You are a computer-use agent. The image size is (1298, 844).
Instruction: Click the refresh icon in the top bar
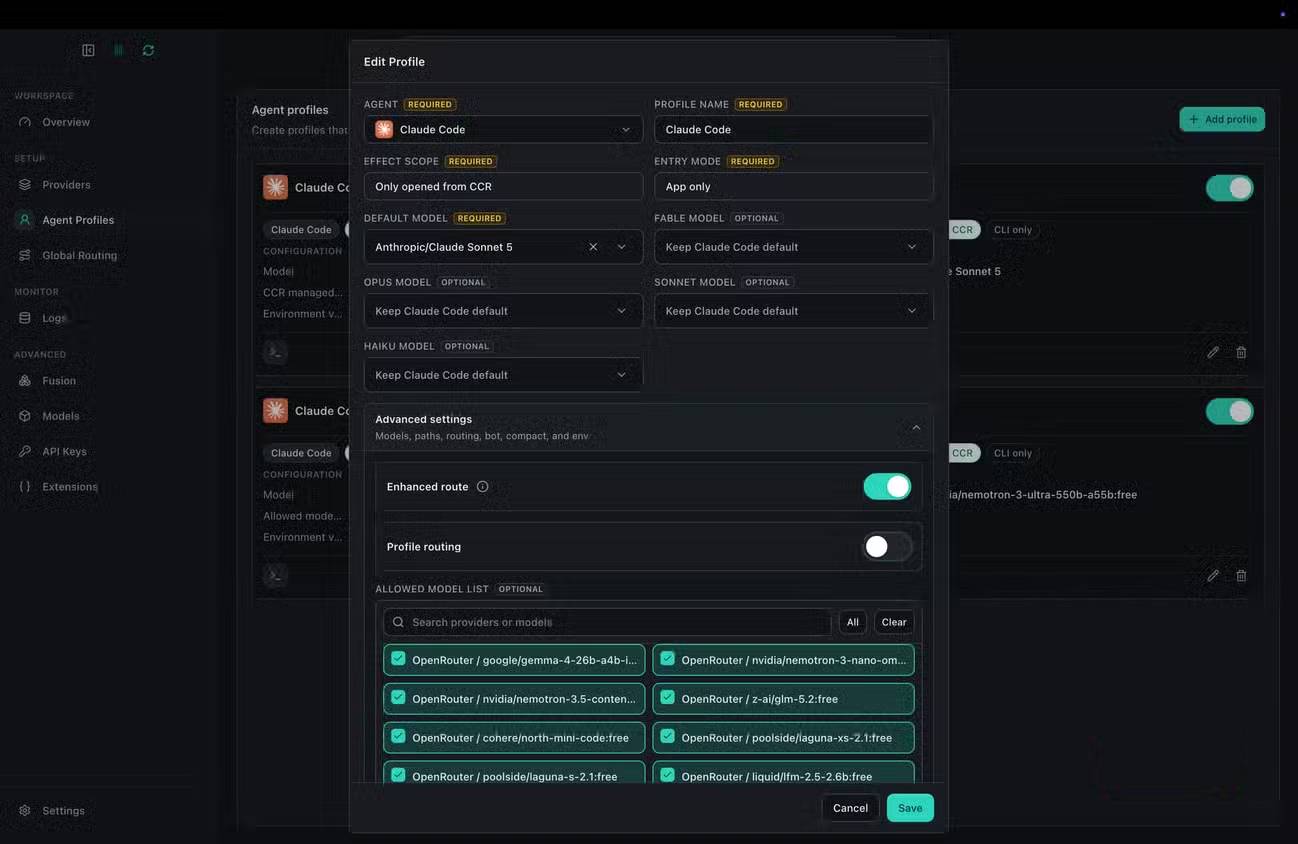coord(148,50)
